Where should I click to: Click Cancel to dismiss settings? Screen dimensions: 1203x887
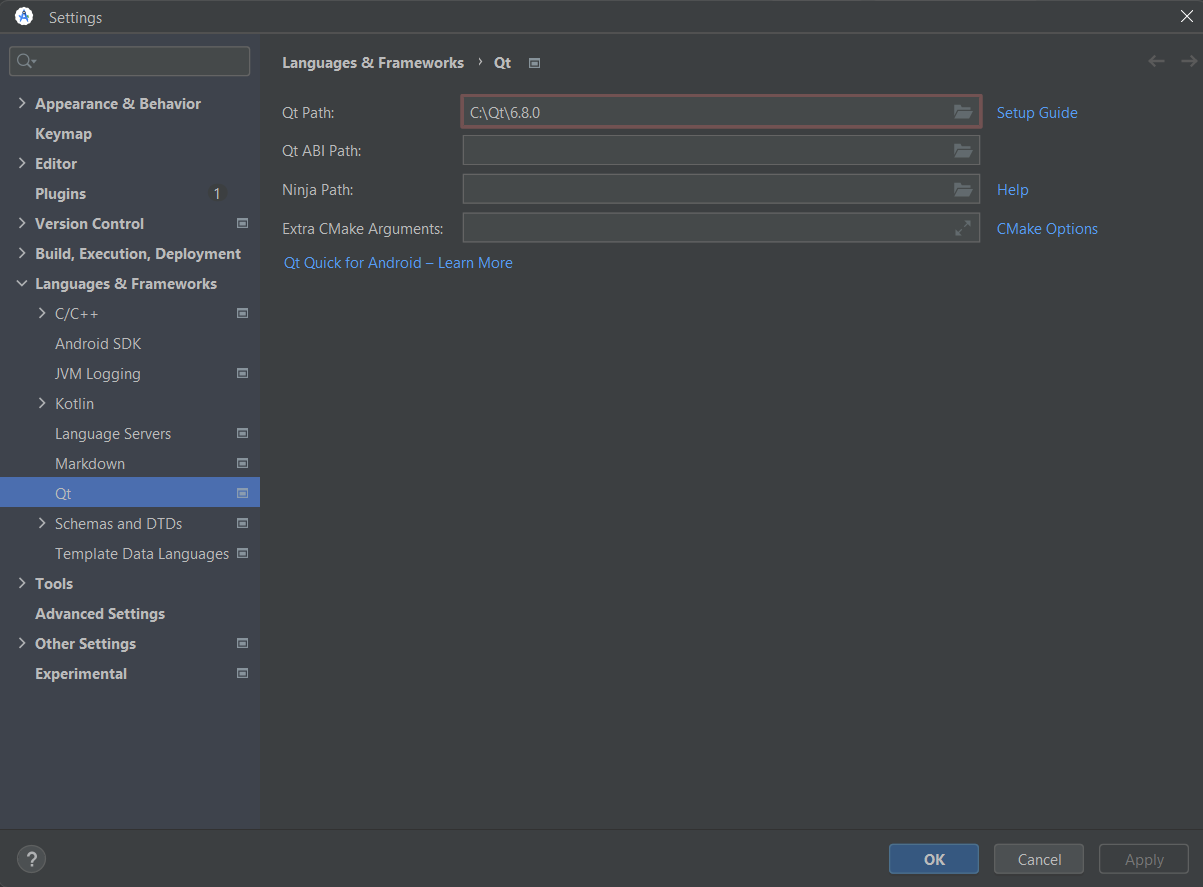tap(1039, 859)
